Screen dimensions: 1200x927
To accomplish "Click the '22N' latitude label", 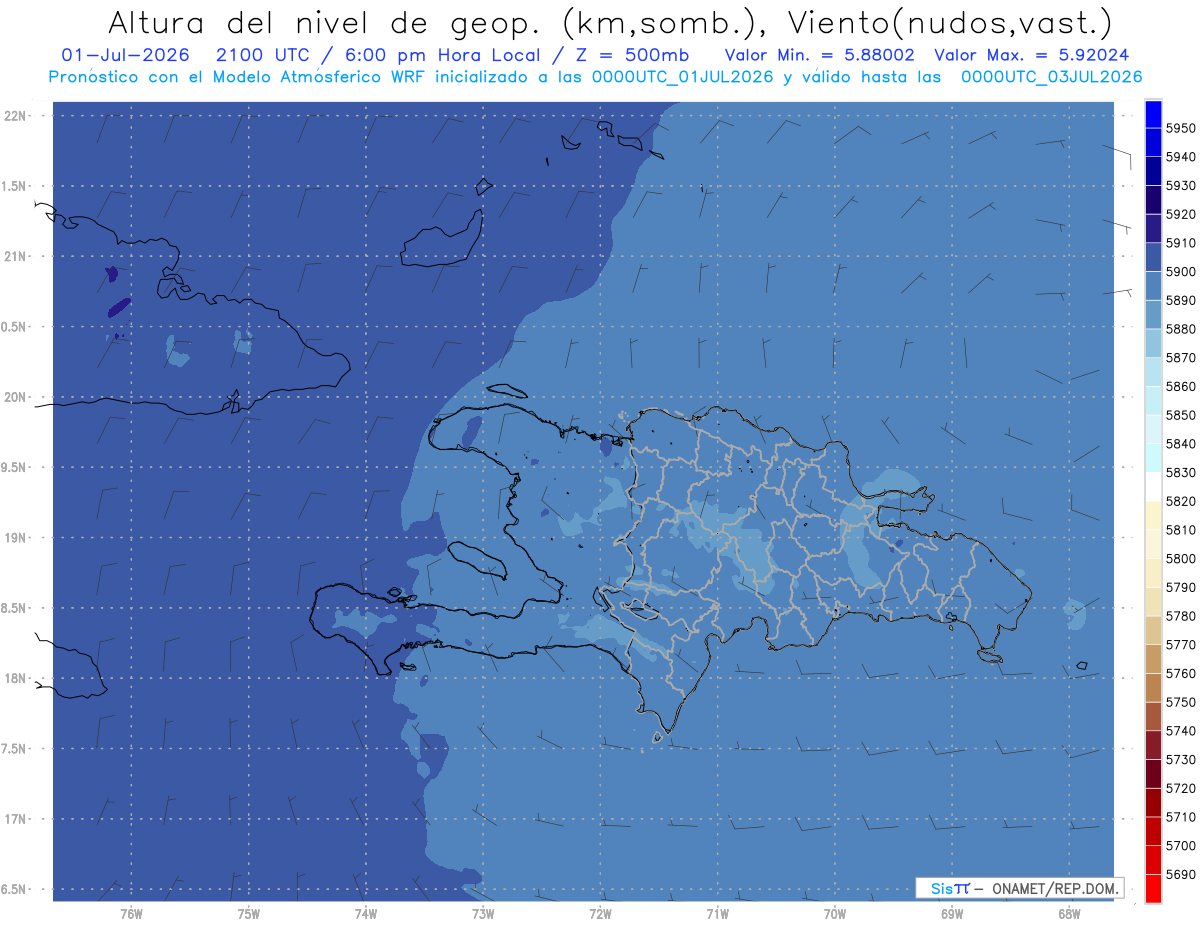I will pyautogui.click(x=15, y=115).
